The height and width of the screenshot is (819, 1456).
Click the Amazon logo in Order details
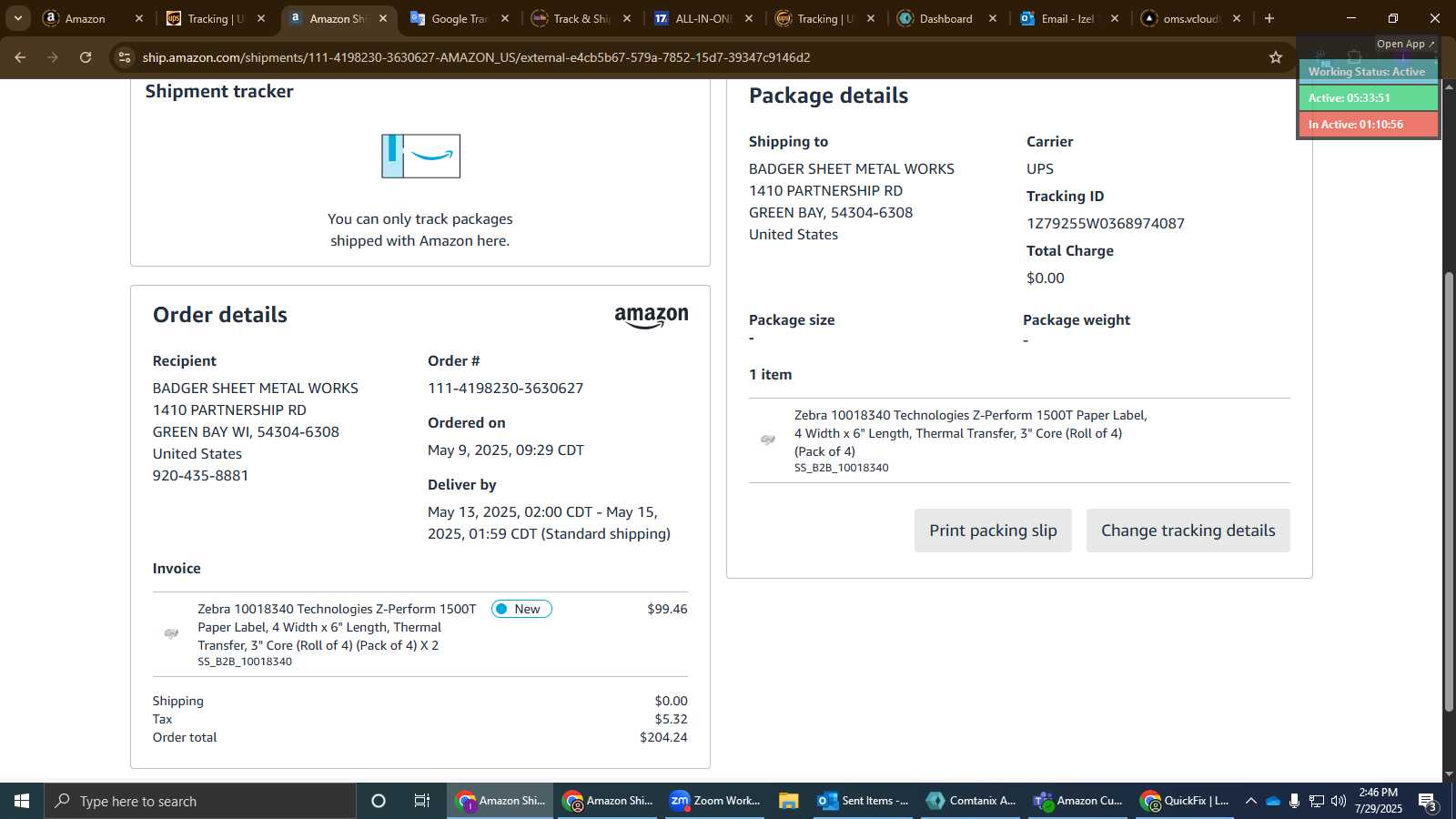click(652, 317)
